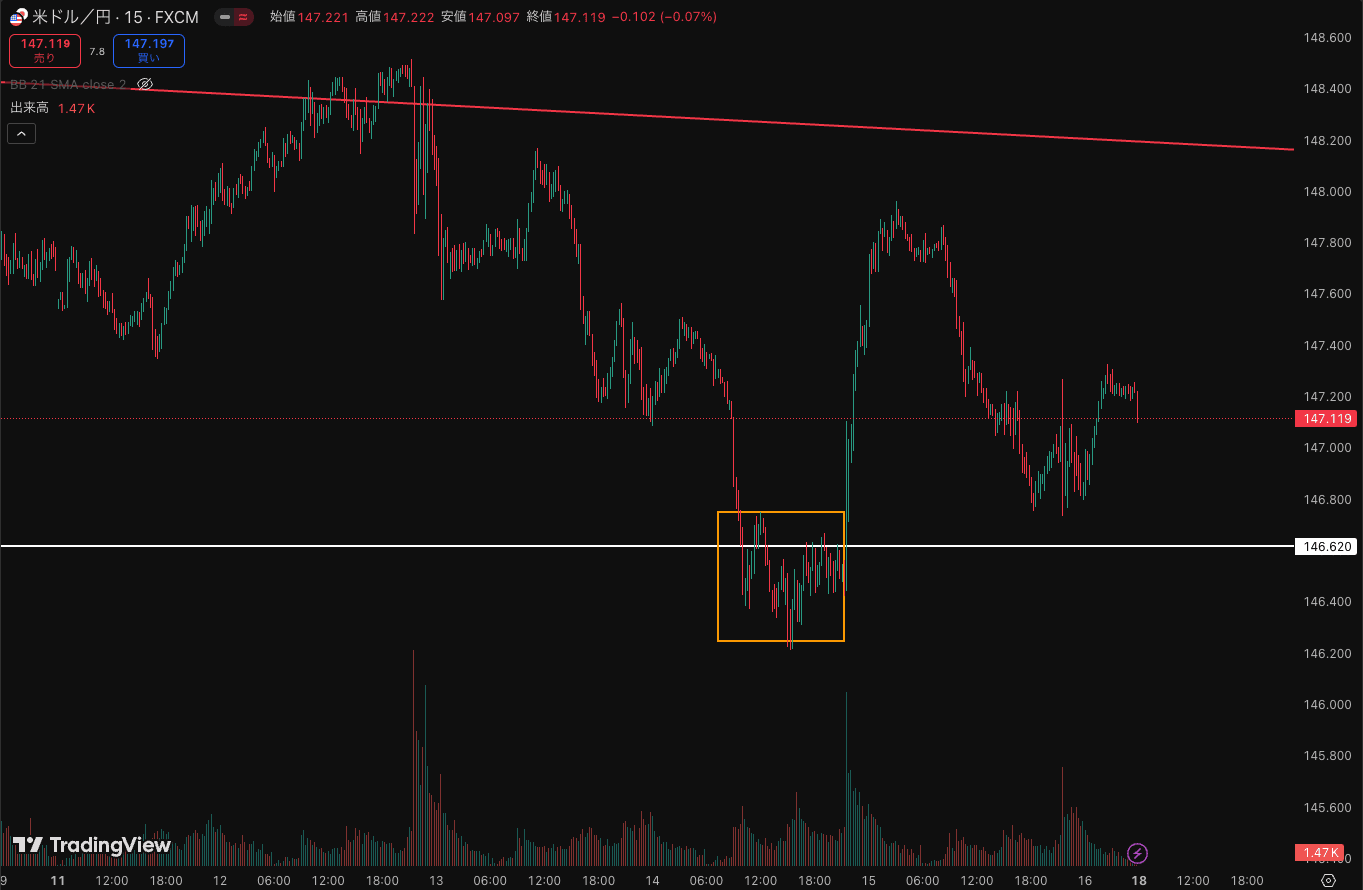1363x890 pixels.
Task: Select the white horizontal line at 146.620
Action: 400,546
